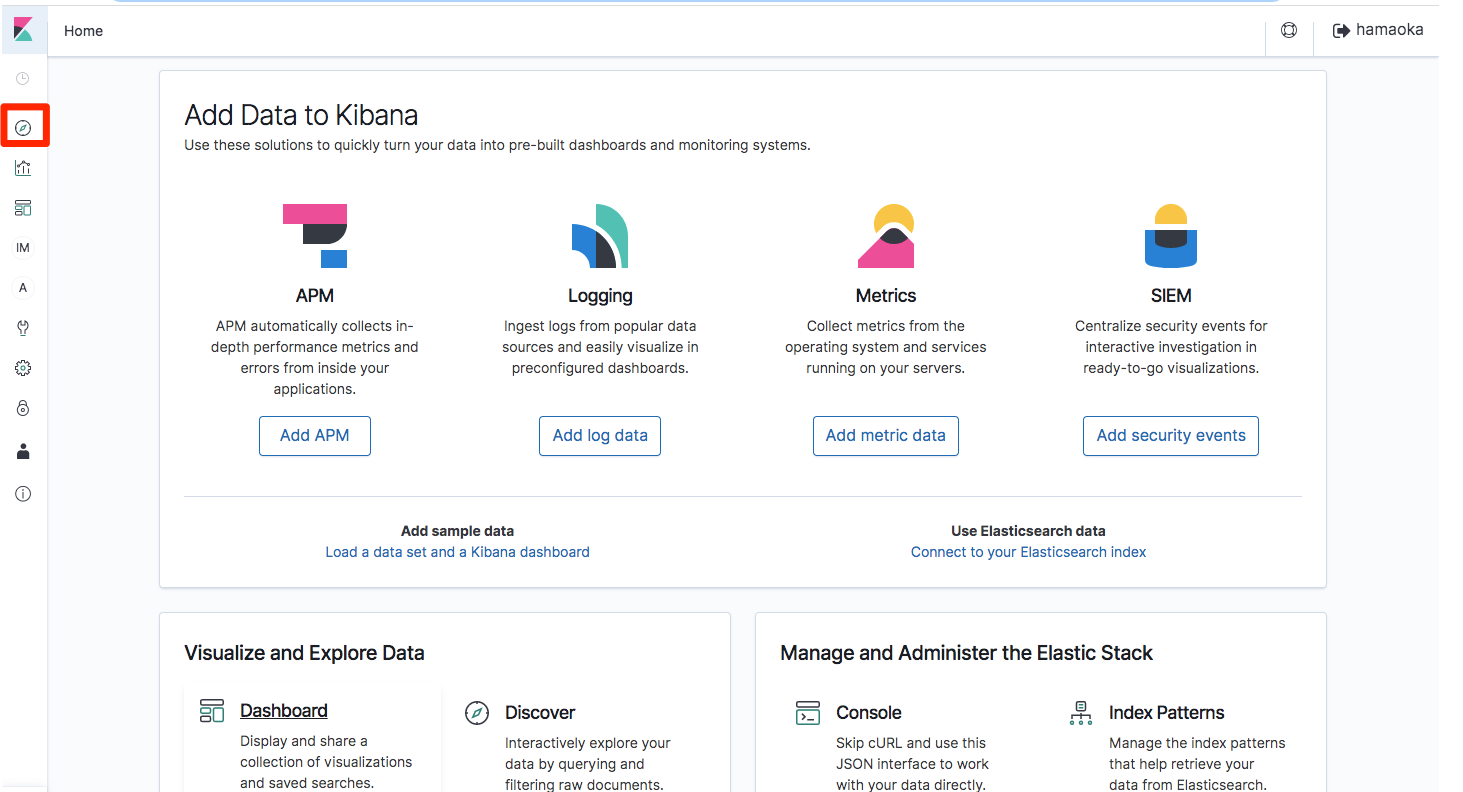Open Discover via the compass sidebar icon
The image size is (1463, 792).
click(x=23, y=128)
